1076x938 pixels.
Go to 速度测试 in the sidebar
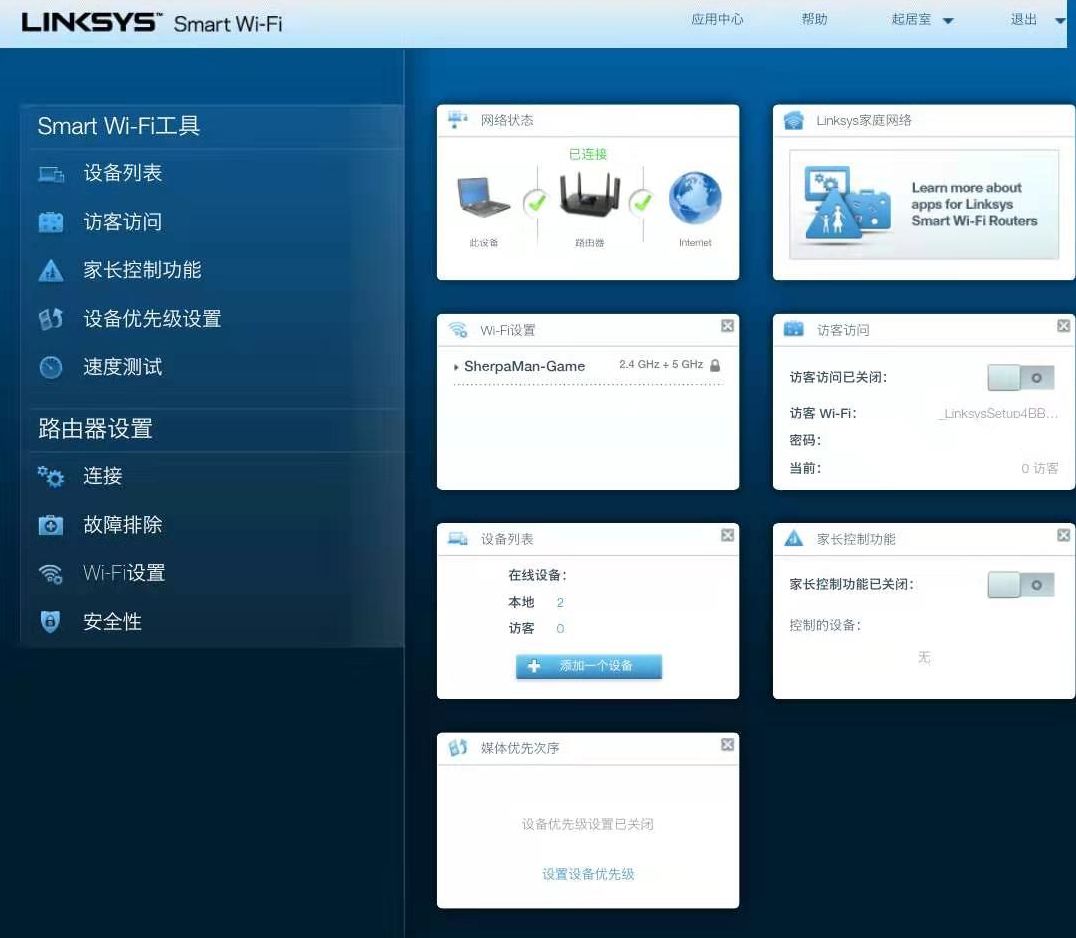123,367
